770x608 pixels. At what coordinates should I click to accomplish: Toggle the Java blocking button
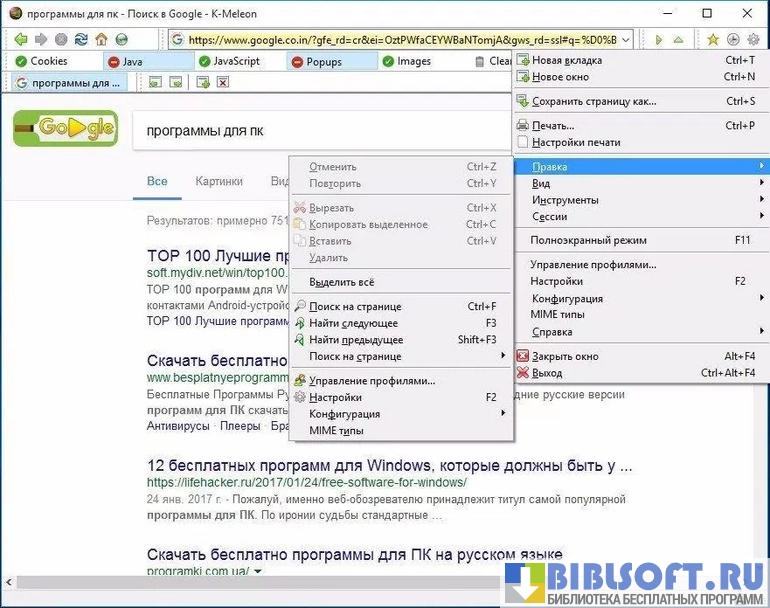click(133, 61)
